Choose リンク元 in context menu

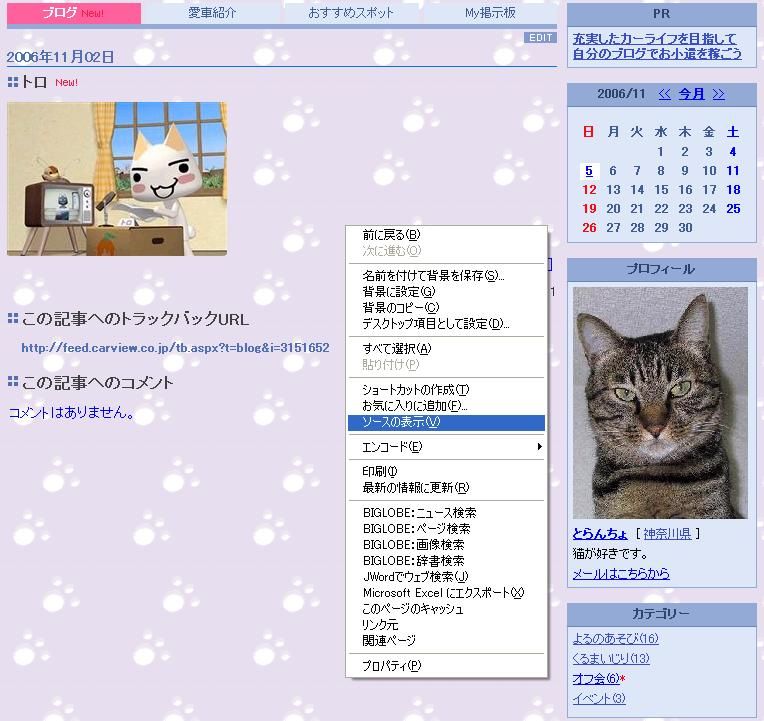[x=446, y=625]
